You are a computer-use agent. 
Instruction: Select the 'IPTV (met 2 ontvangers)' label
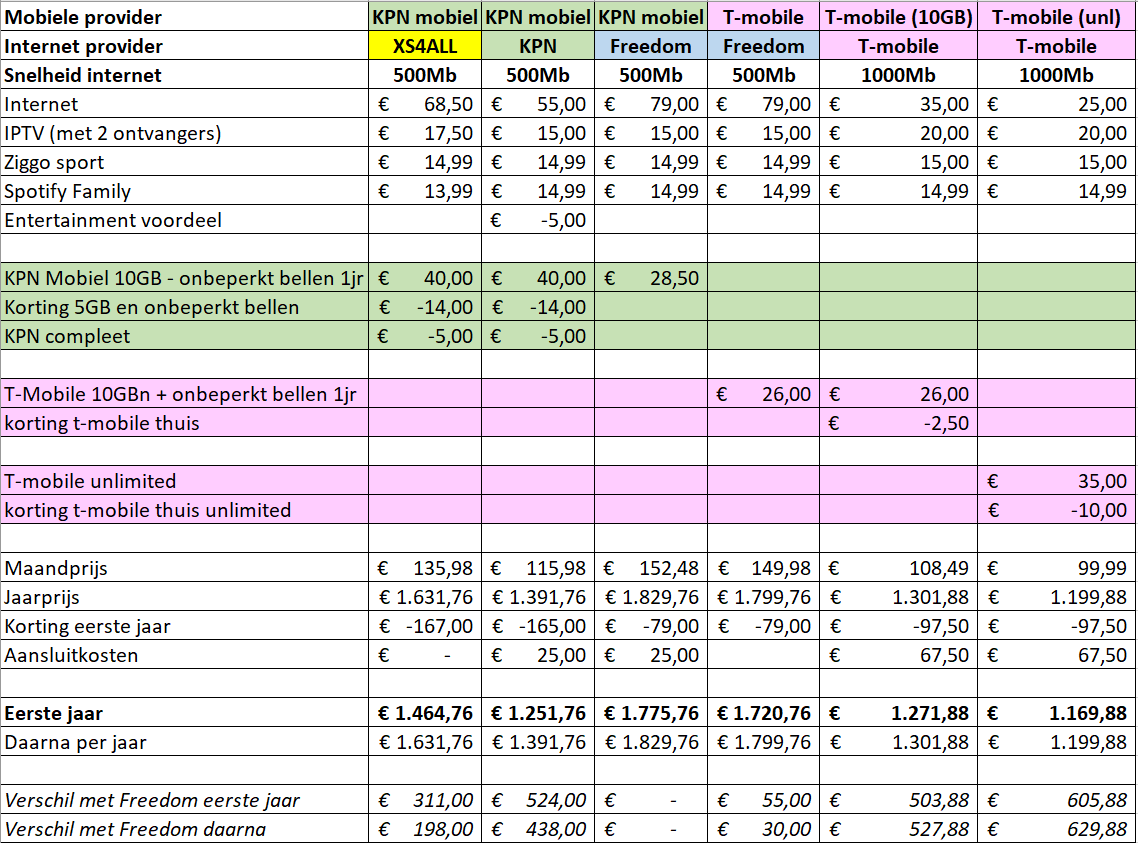click(x=184, y=133)
